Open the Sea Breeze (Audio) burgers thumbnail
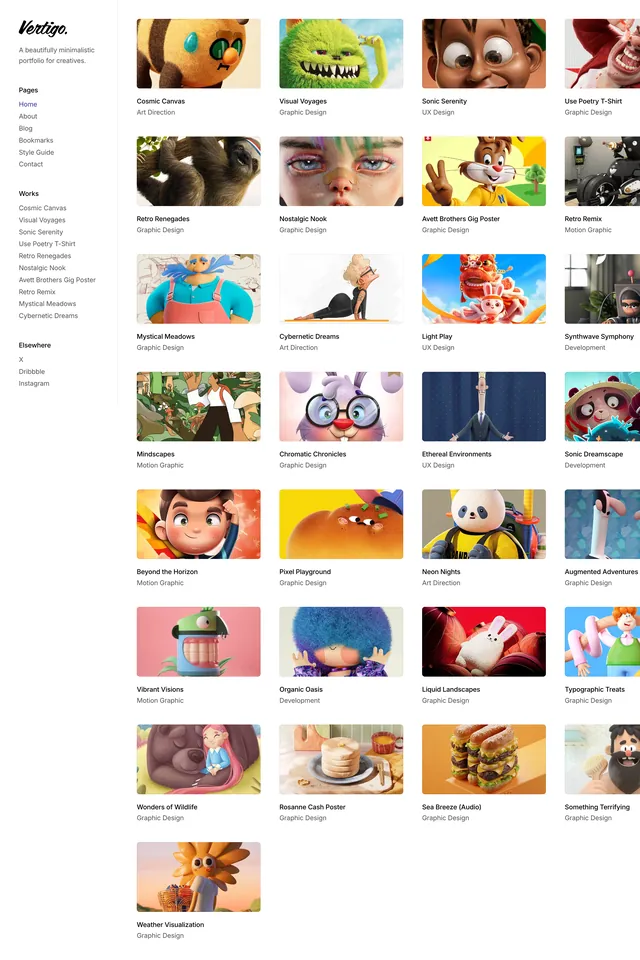Image resolution: width=640 pixels, height=960 pixels. pyautogui.click(x=484, y=759)
